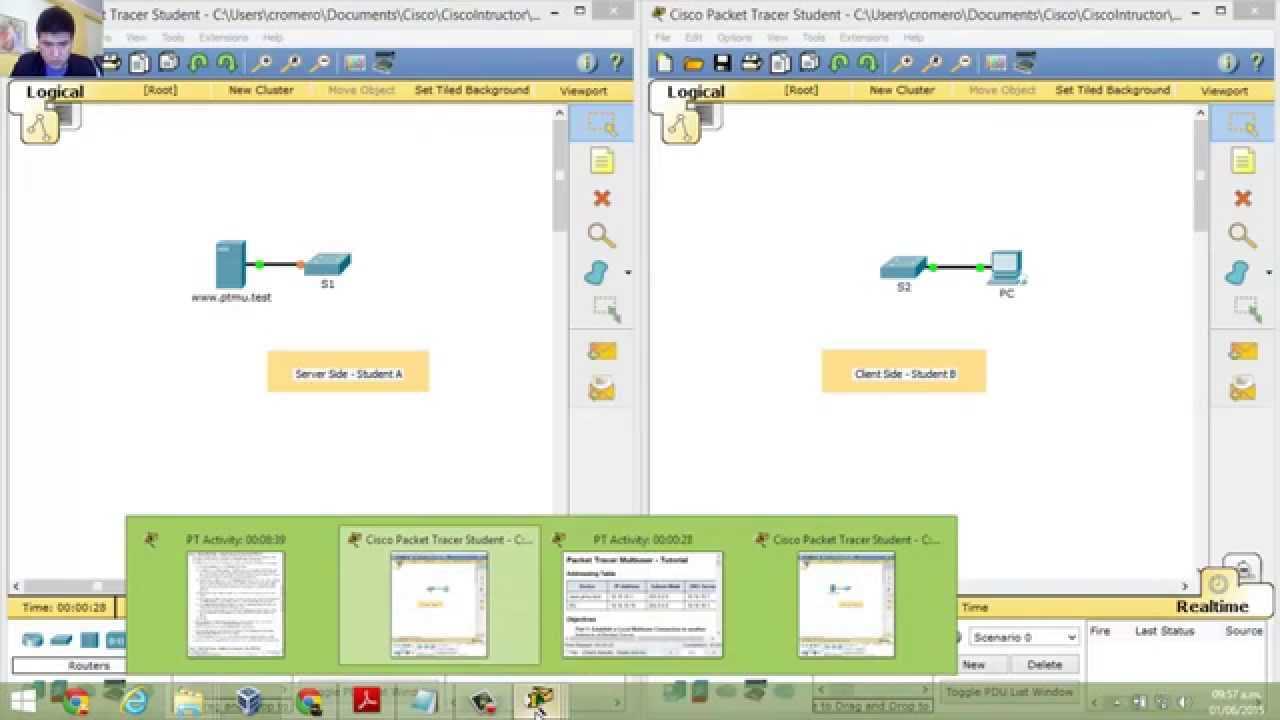Click [Root] in left window bar
1280x720 pixels.
click(x=160, y=90)
